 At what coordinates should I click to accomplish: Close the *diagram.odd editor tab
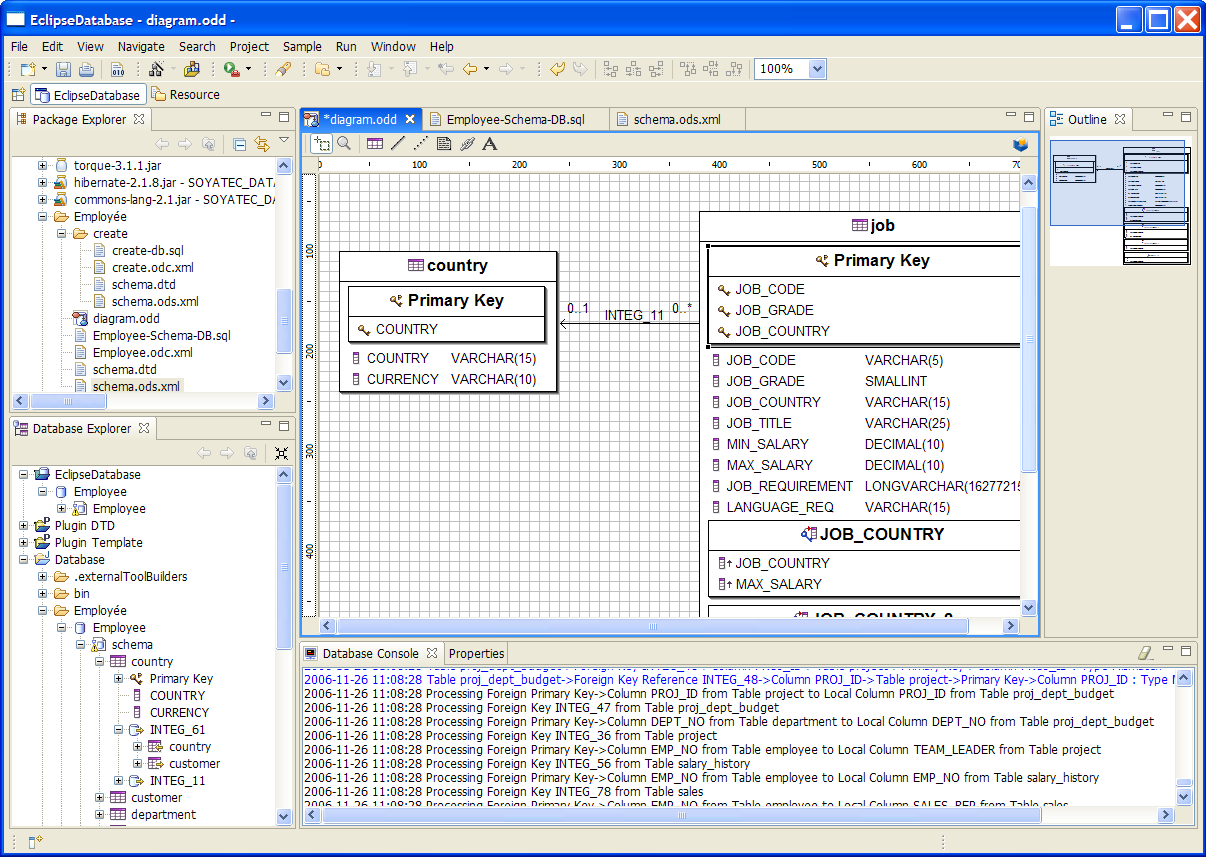pos(410,119)
